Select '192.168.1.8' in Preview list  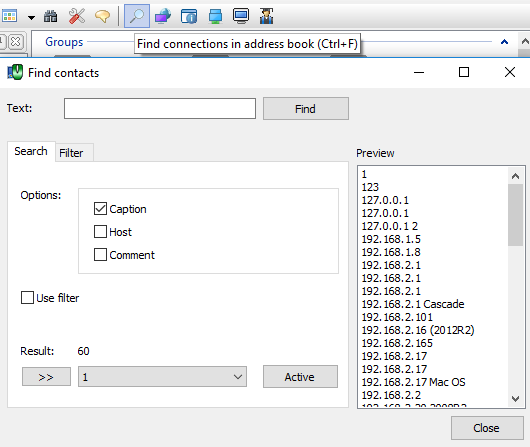point(391,252)
